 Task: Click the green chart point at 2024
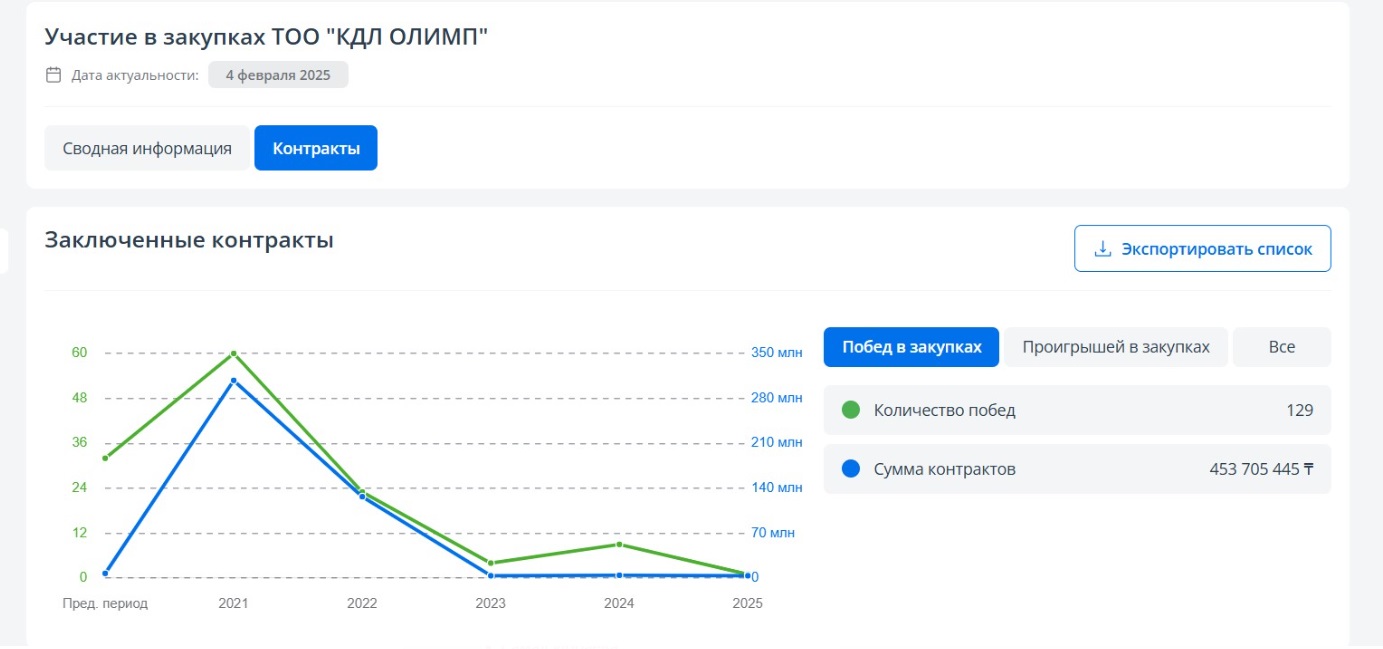[x=619, y=544]
